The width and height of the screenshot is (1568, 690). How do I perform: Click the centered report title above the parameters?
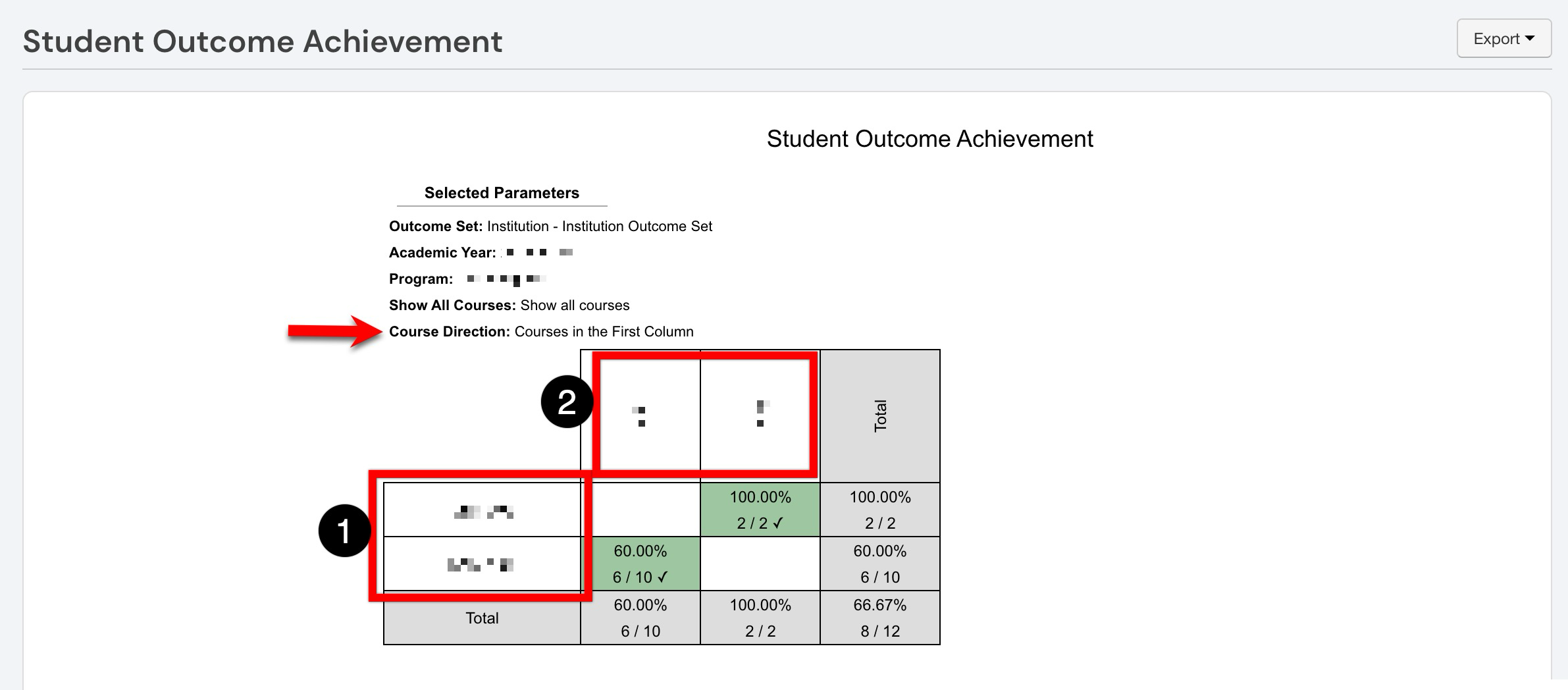point(929,139)
